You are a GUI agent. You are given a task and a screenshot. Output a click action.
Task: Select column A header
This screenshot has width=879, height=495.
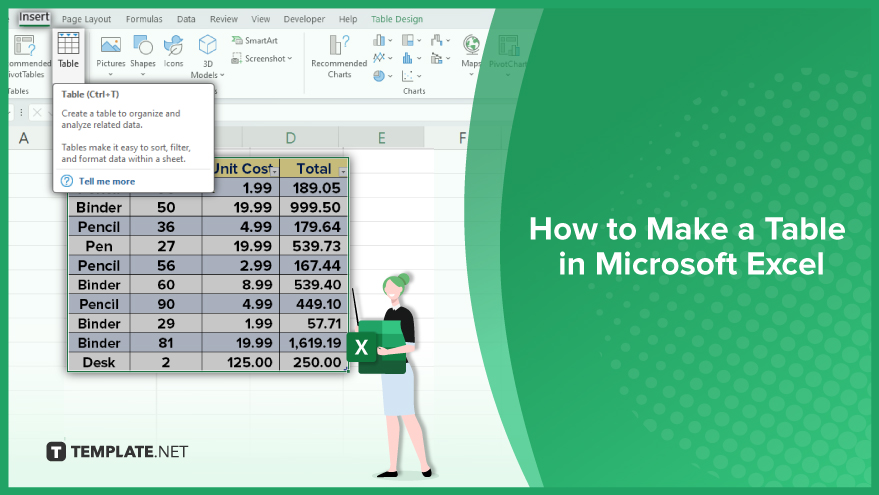(x=24, y=138)
